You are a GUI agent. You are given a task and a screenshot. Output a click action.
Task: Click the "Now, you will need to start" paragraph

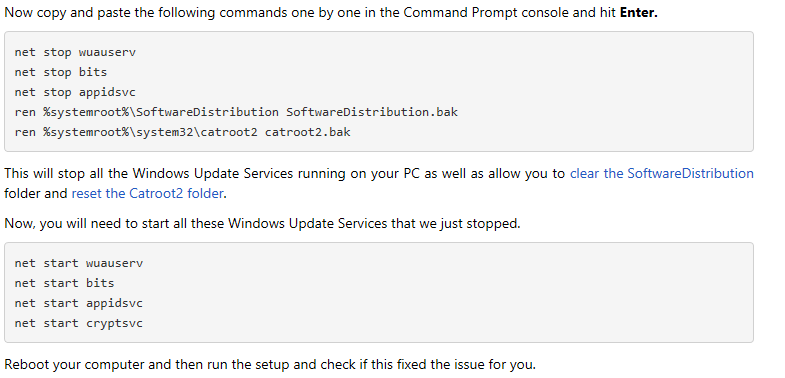262,223
